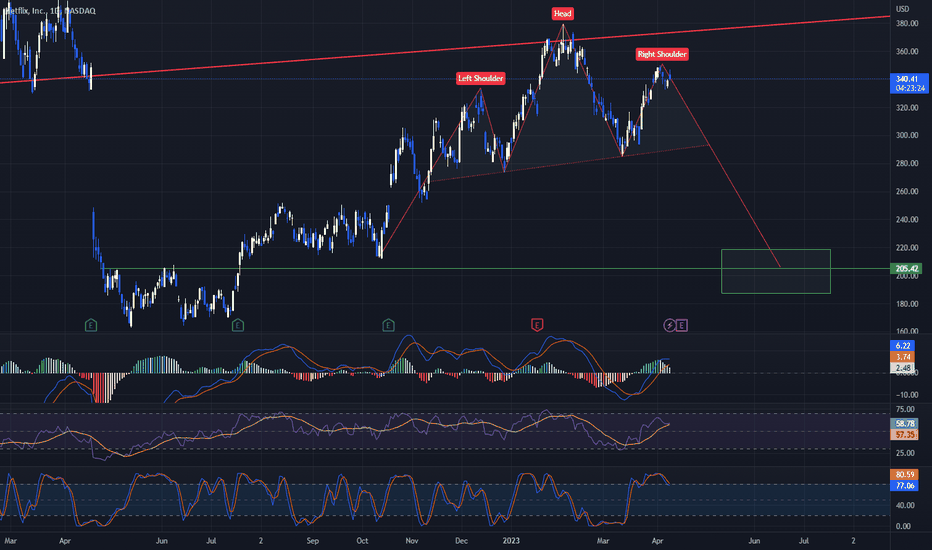Click the 340.41 current price label

click(908, 79)
